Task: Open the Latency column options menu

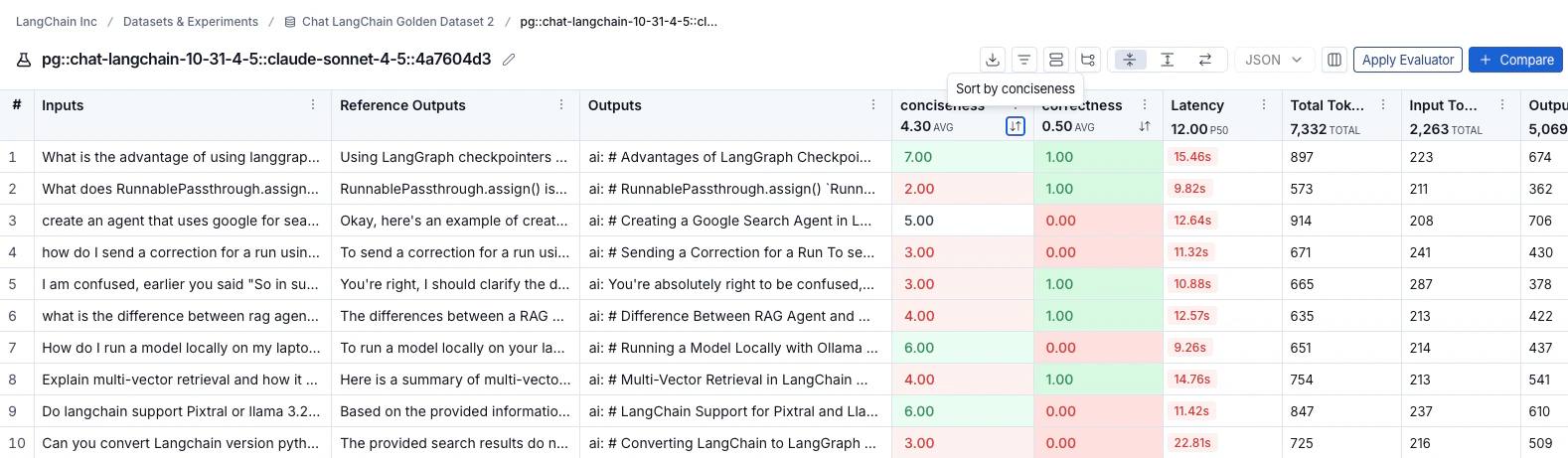Action: pyautogui.click(x=1264, y=104)
